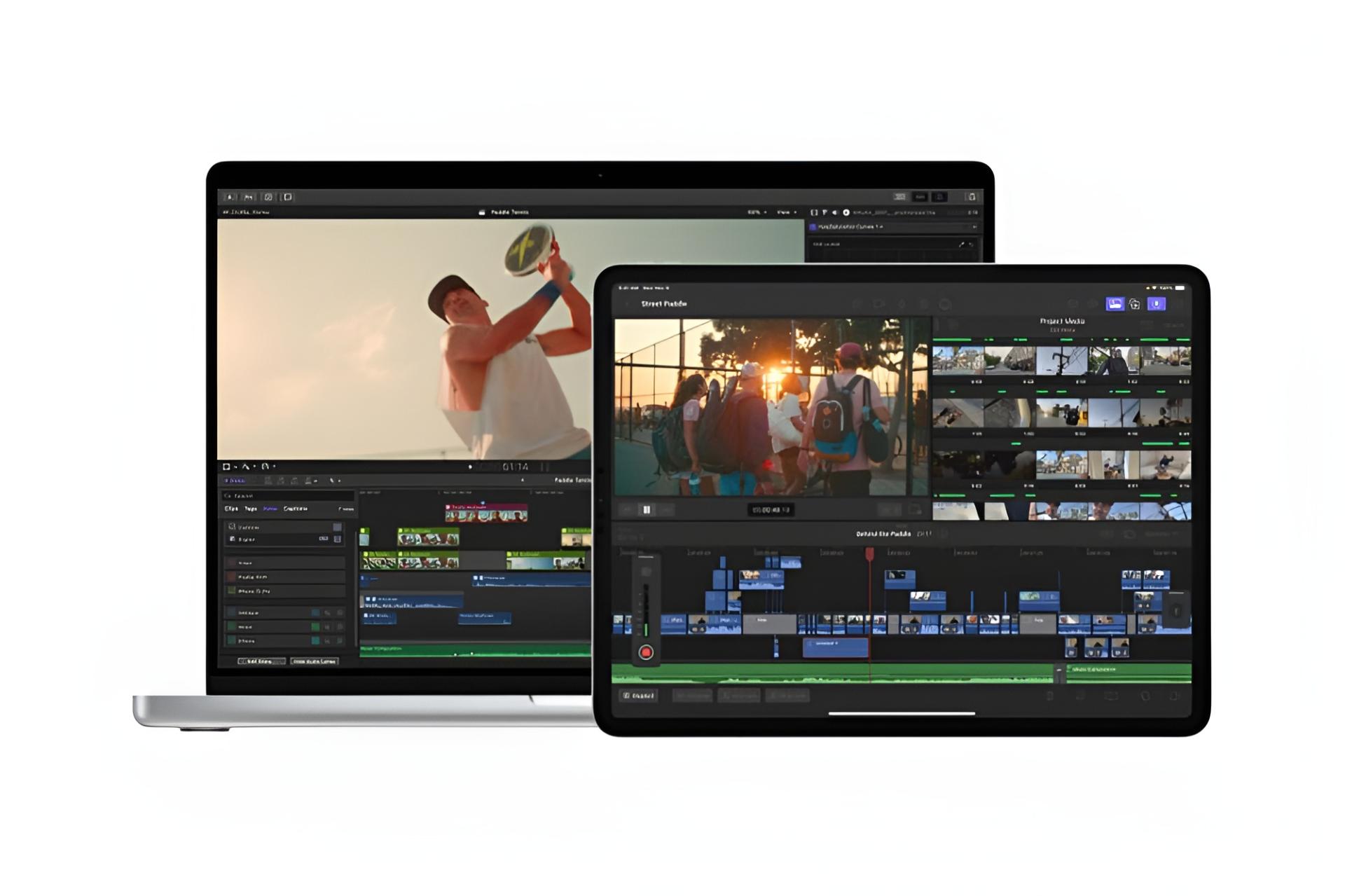Click the Share icon on Mac toolbar
This screenshot has width=1345, height=896.
(971, 197)
